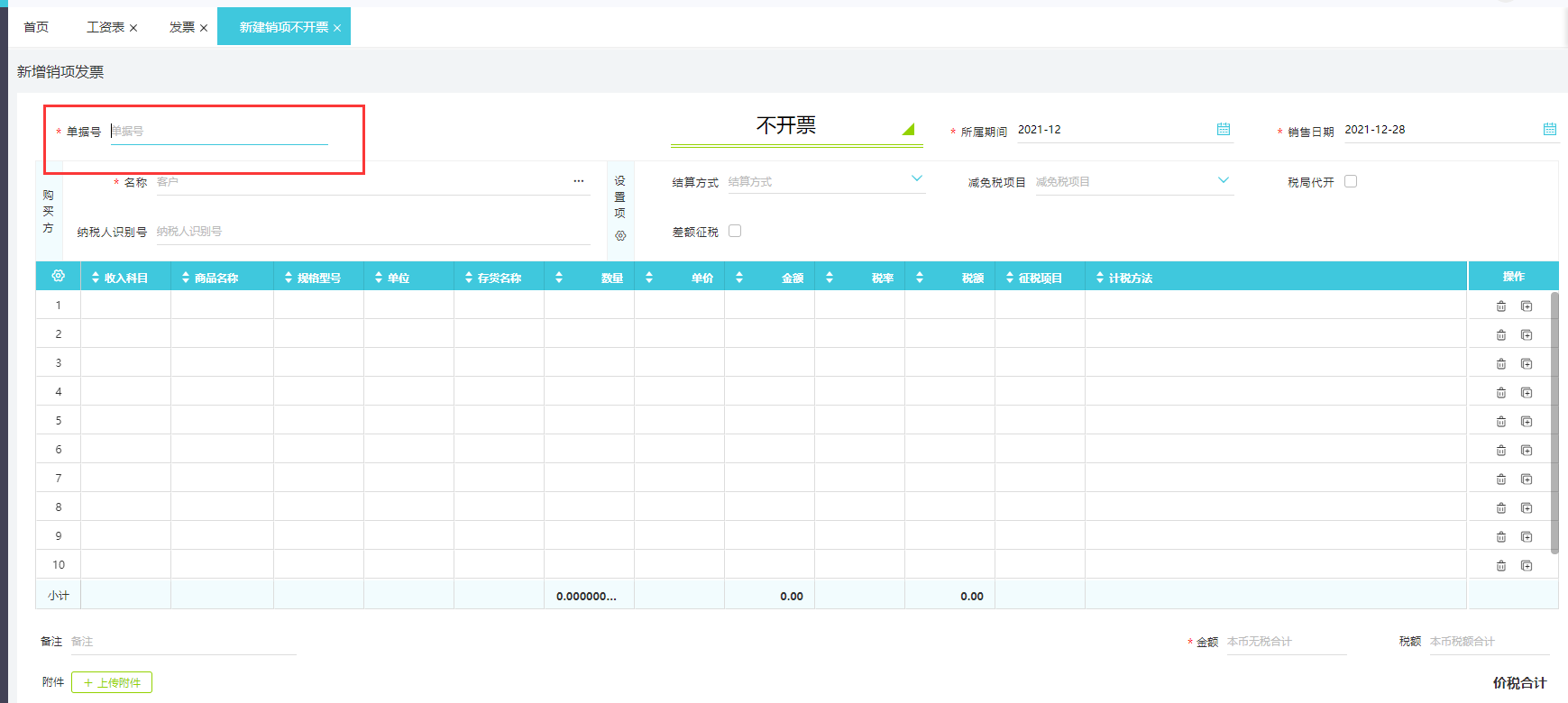1568x703 pixels.
Task: Click the ellipsis to pick a 客户
Action: tap(579, 181)
